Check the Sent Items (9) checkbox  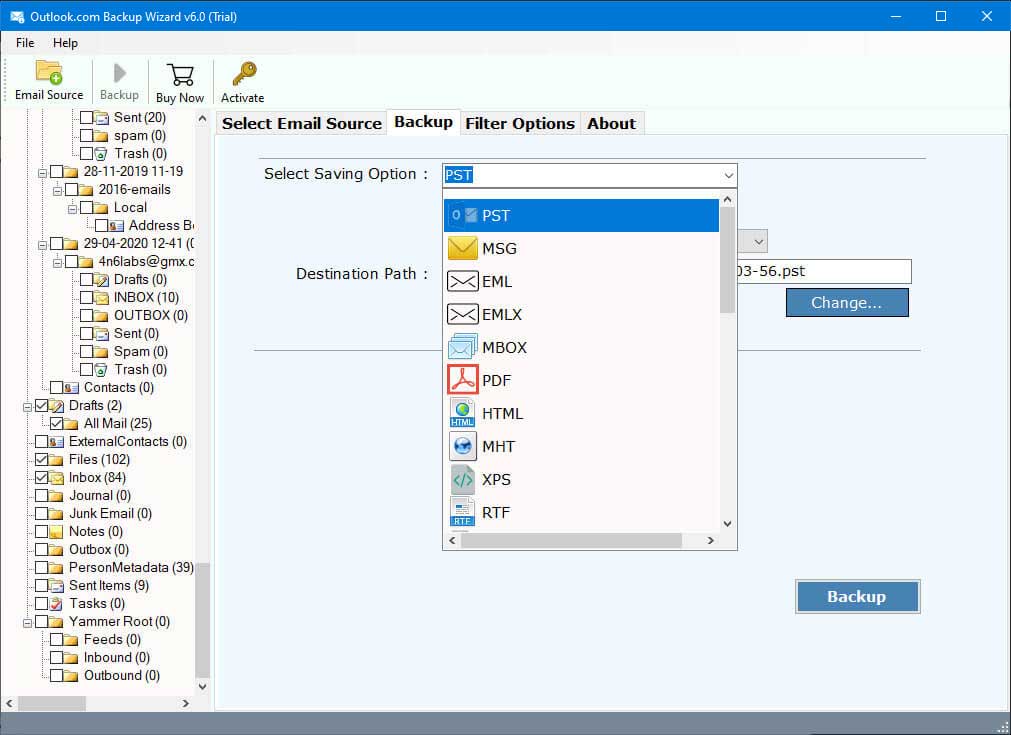(x=41, y=586)
